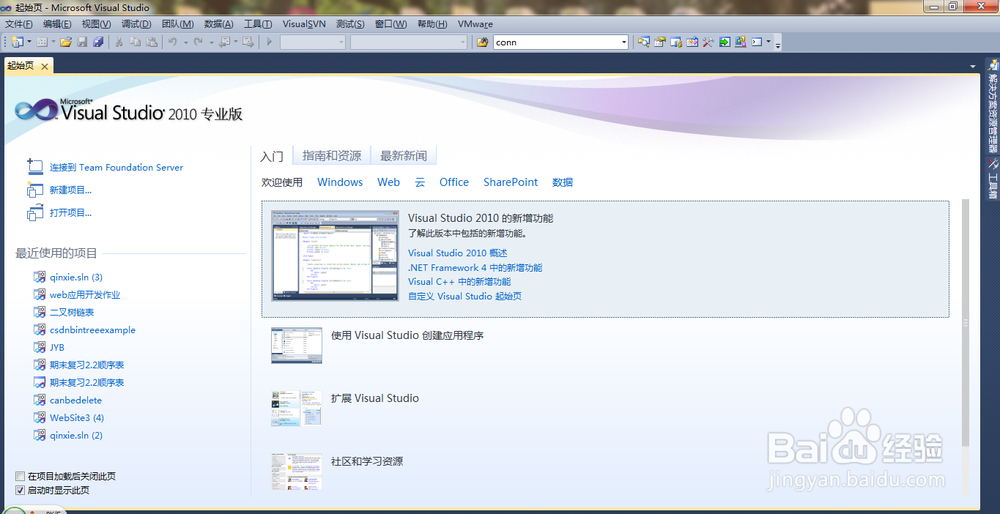Click the Find in Files binoculars-folder icon
The height and width of the screenshot is (514, 1000).
pyautogui.click(x=483, y=42)
